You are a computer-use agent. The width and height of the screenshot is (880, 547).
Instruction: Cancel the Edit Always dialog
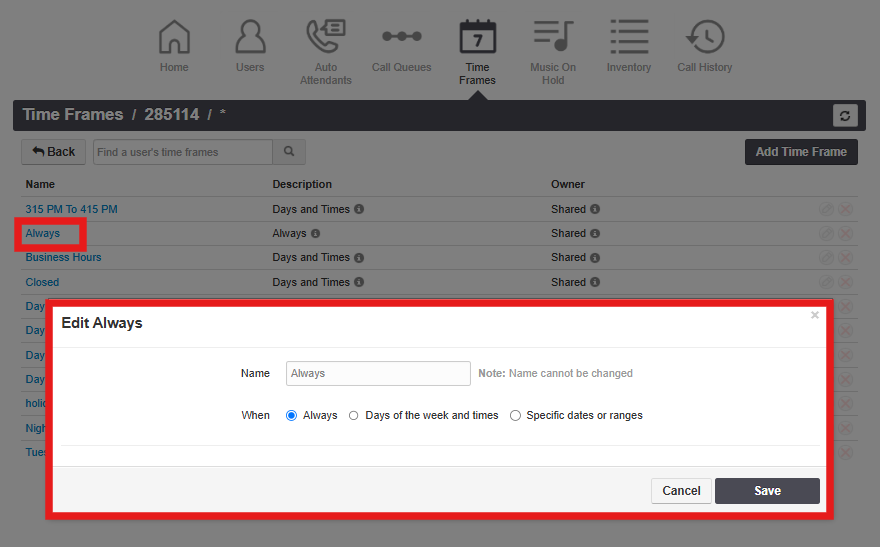681,491
